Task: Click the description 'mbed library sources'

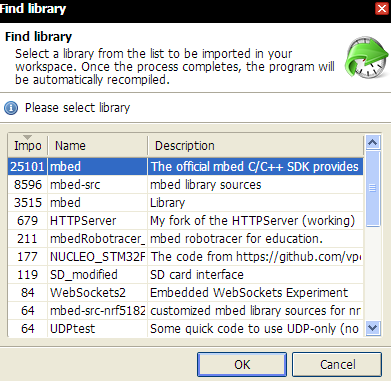Action: click(206, 185)
